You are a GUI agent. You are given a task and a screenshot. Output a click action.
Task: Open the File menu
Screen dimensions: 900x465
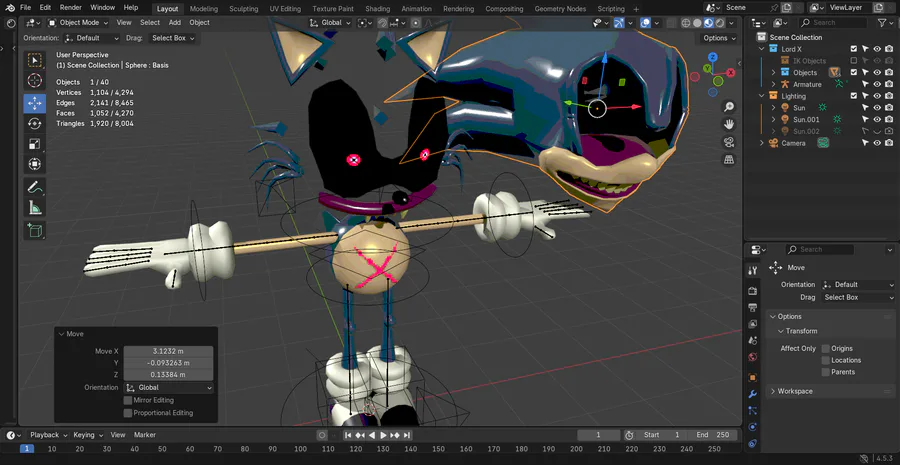[x=25, y=8]
